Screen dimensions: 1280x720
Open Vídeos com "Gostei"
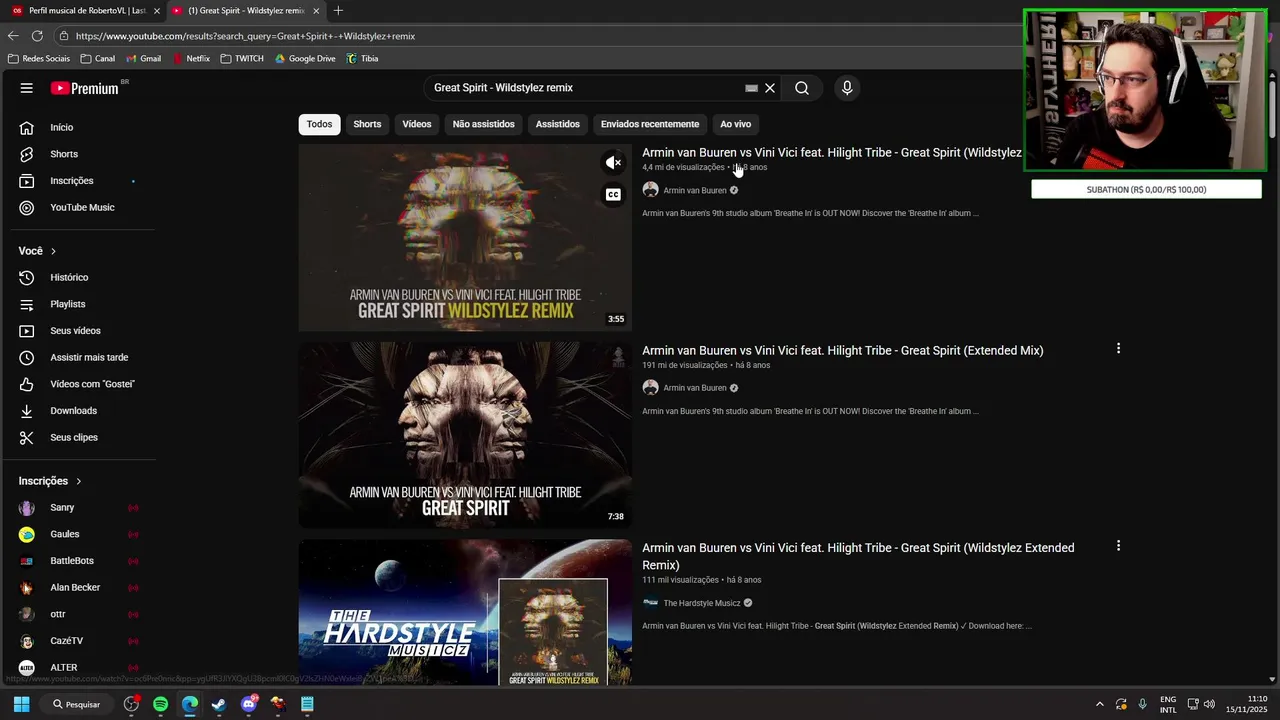click(x=92, y=384)
